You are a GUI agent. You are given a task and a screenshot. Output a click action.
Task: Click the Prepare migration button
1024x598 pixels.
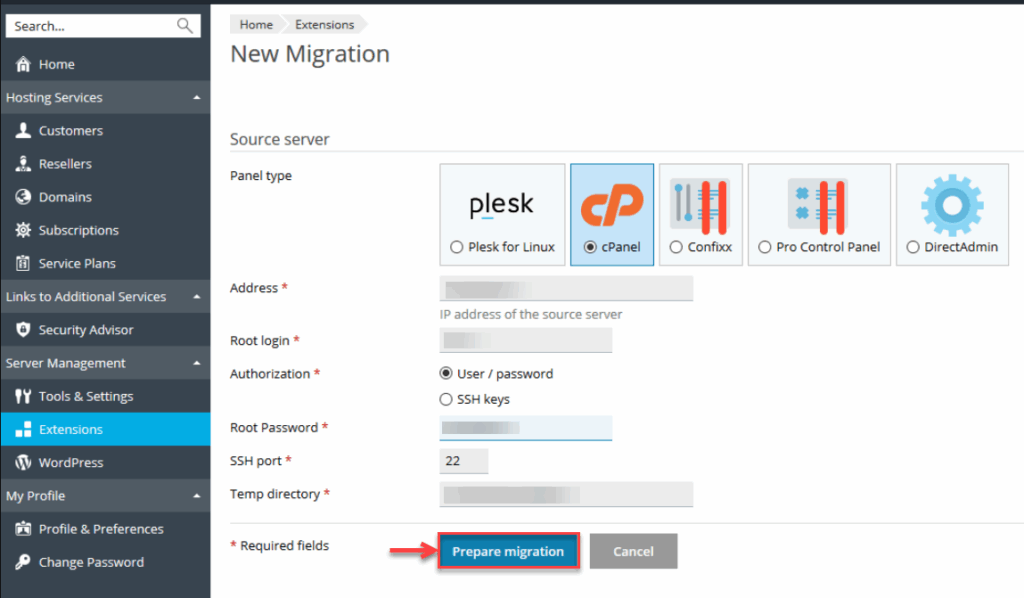(508, 550)
